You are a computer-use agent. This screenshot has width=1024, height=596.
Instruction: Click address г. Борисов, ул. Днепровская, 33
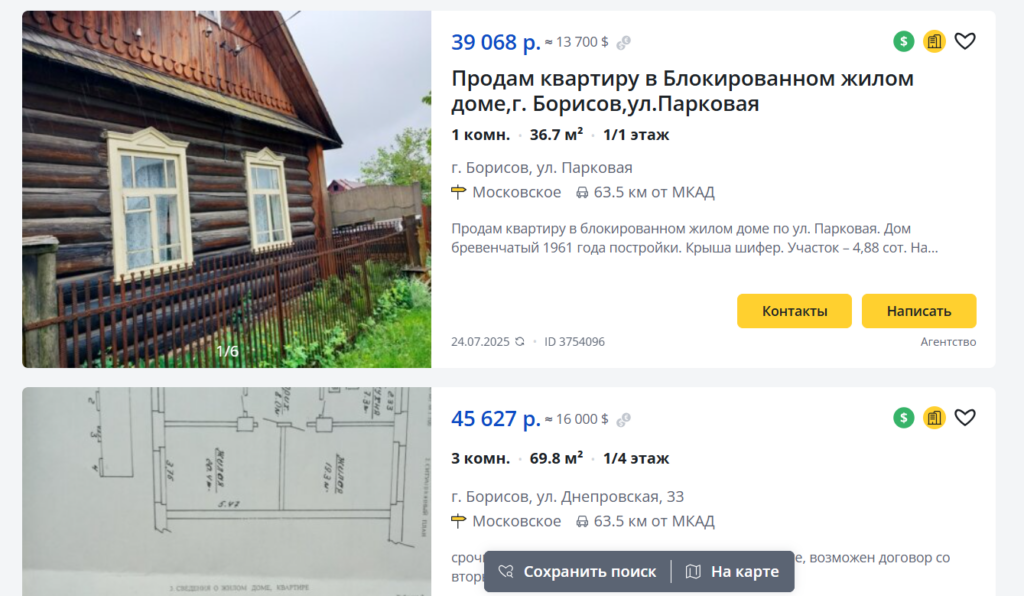point(568,496)
